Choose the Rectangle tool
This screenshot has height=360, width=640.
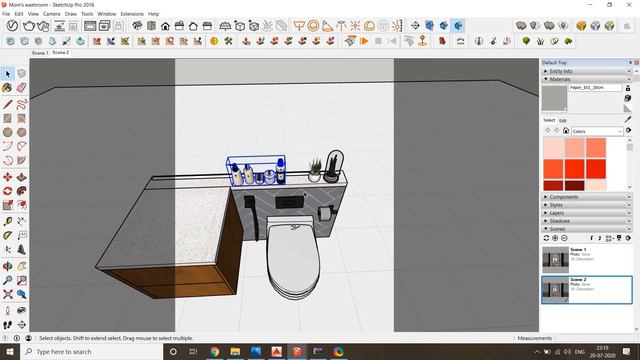(7, 118)
